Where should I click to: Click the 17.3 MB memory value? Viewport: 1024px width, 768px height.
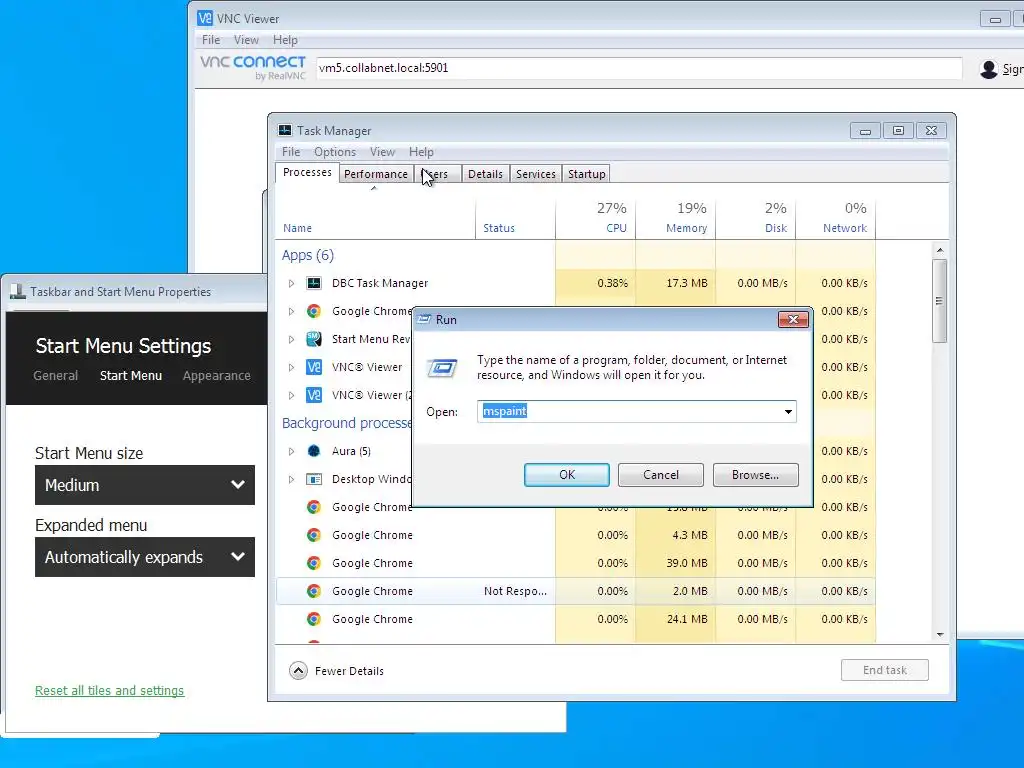pos(687,283)
